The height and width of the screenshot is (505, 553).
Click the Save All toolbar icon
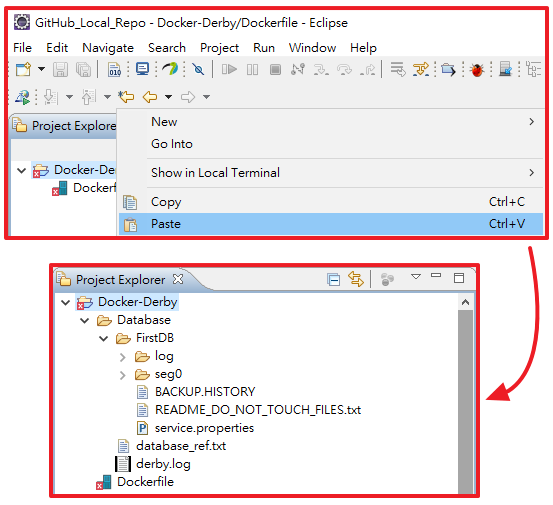[84, 69]
